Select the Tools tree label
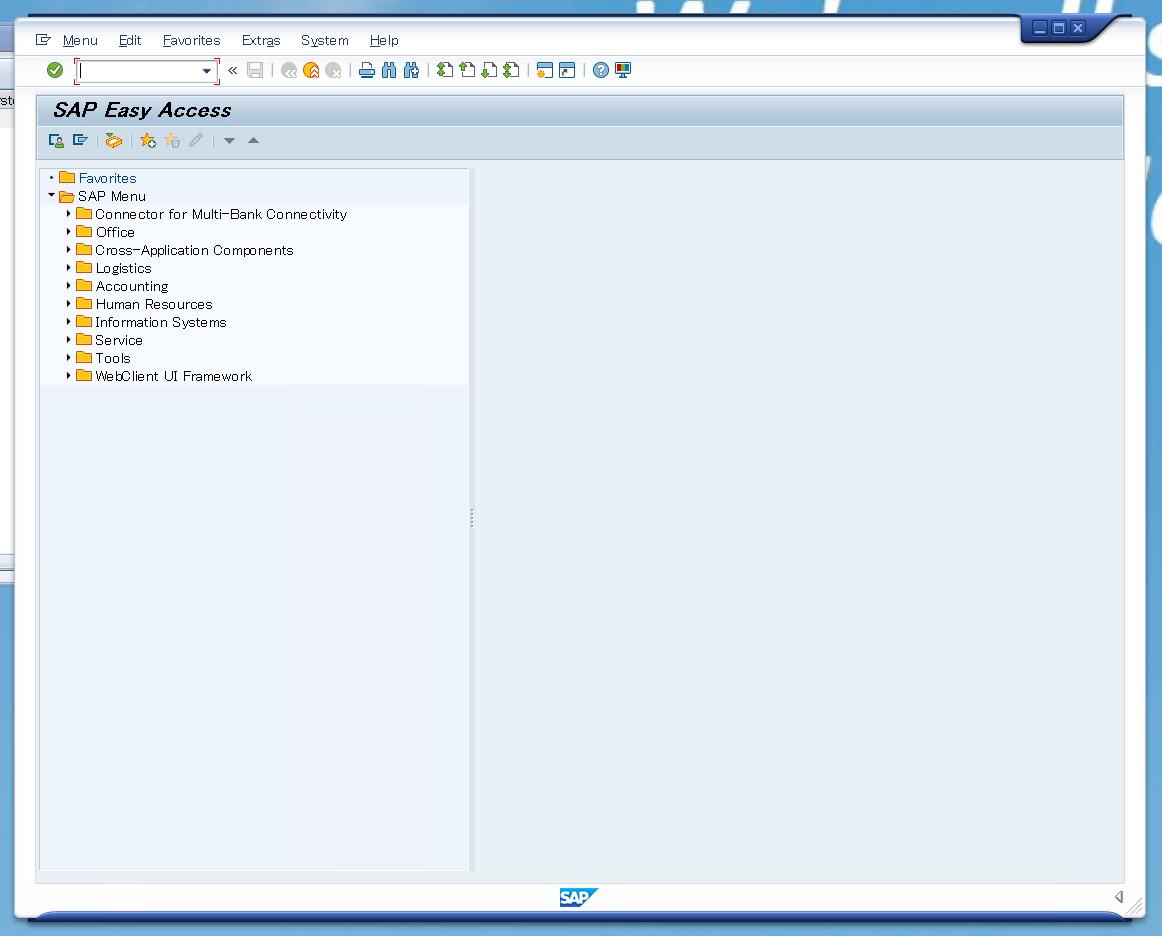 tap(113, 358)
